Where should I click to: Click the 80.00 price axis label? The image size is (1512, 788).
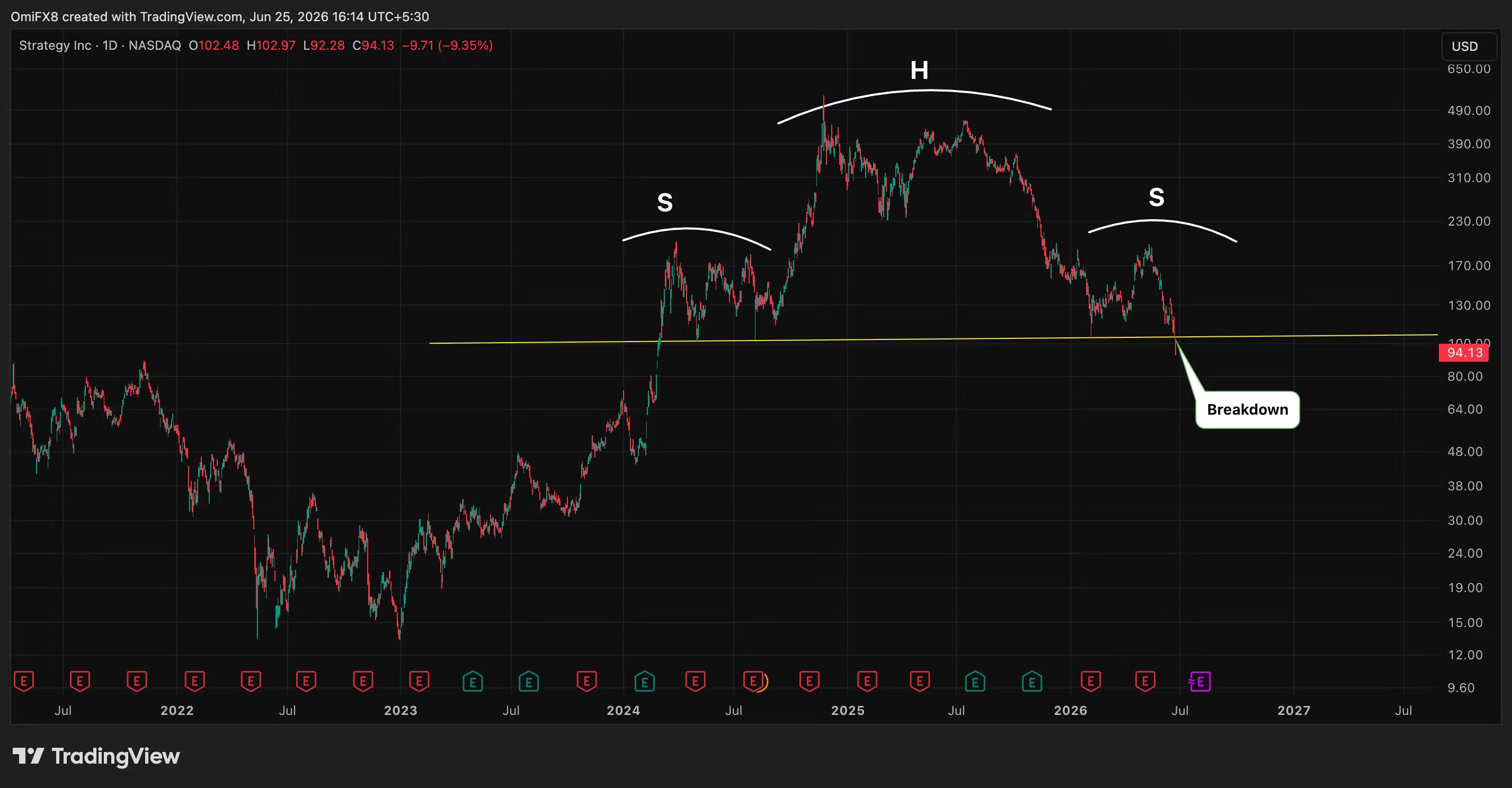pyautogui.click(x=1465, y=376)
